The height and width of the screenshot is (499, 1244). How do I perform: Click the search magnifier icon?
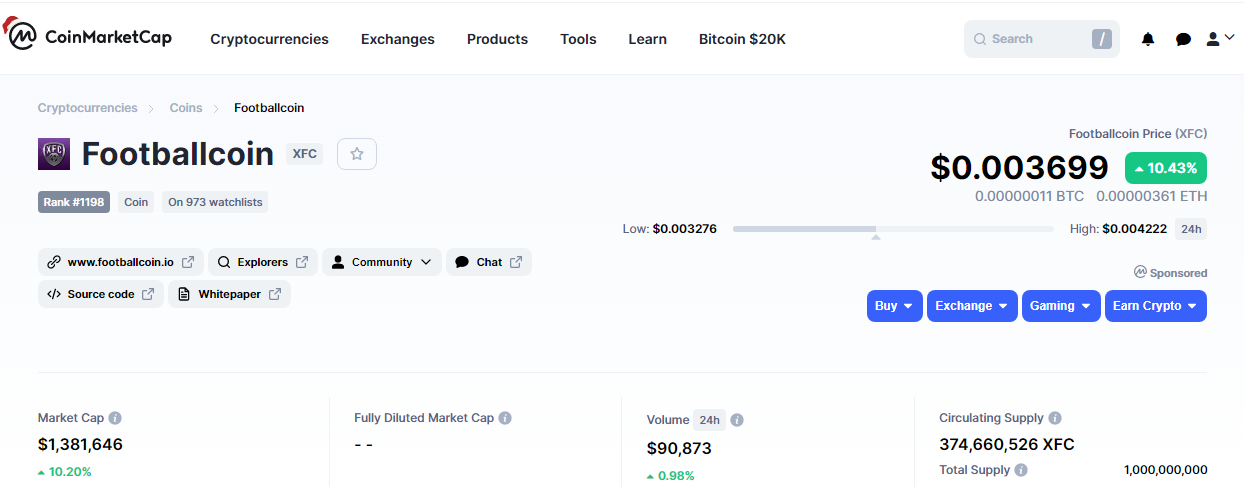pyautogui.click(x=980, y=39)
